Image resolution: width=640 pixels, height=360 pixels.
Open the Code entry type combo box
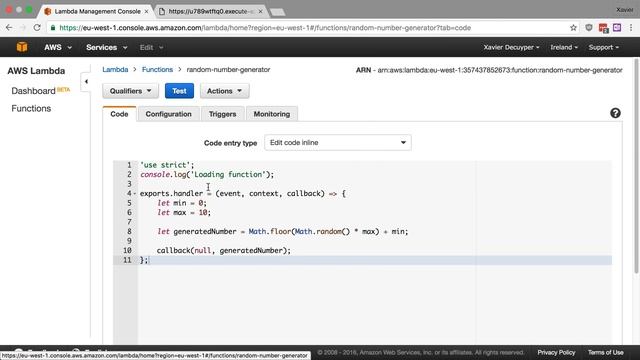coord(338,142)
